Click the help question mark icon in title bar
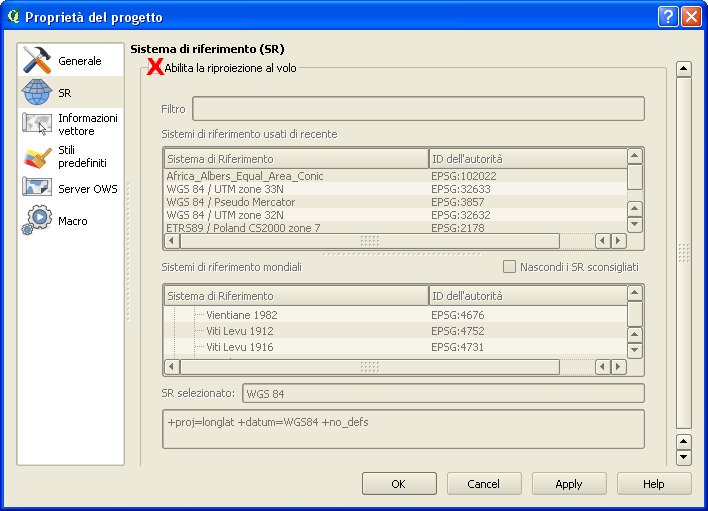The width and height of the screenshot is (708, 511). pyautogui.click(x=668, y=17)
